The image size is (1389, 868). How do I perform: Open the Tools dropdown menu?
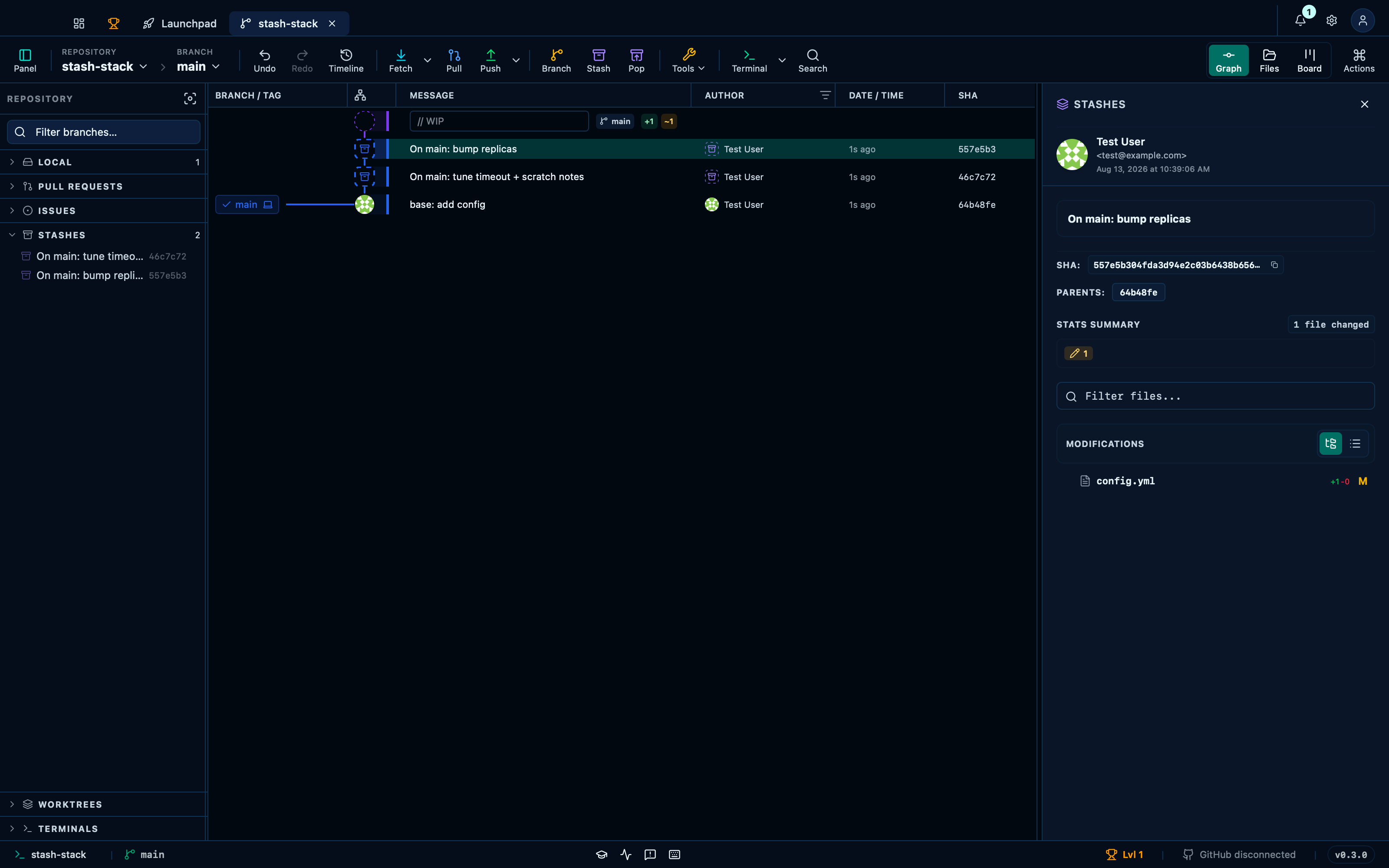688,60
